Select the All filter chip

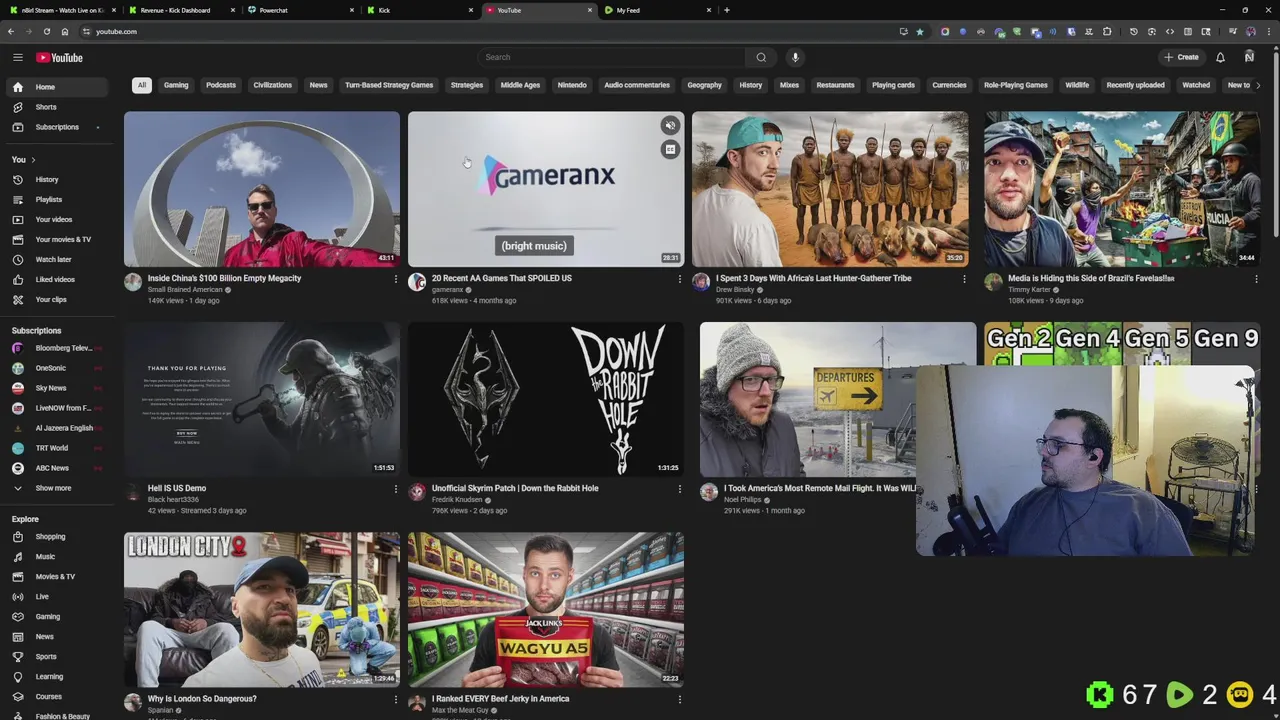pyautogui.click(x=142, y=85)
